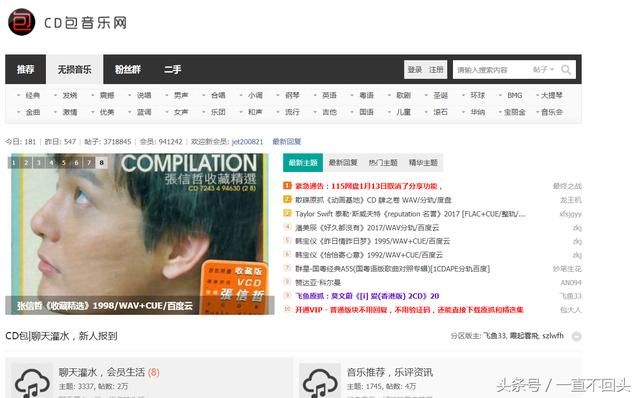Image resolution: width=640 pixels, height=398 pixels.
Task: Click the CD包音乐网 round logo icon
Action: (x=21, y=22)
